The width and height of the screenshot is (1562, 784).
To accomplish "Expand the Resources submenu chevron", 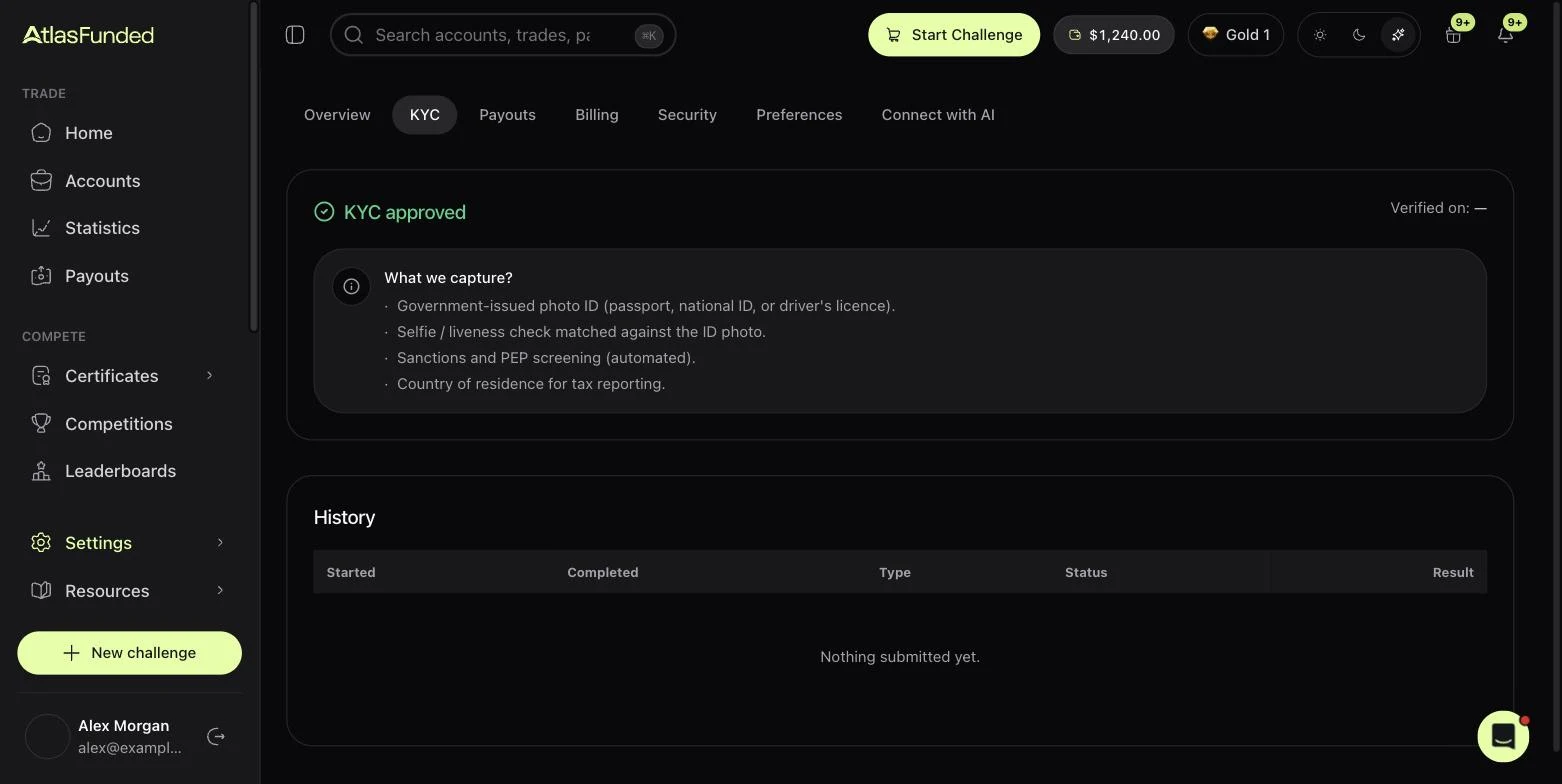I will (220, 591).
